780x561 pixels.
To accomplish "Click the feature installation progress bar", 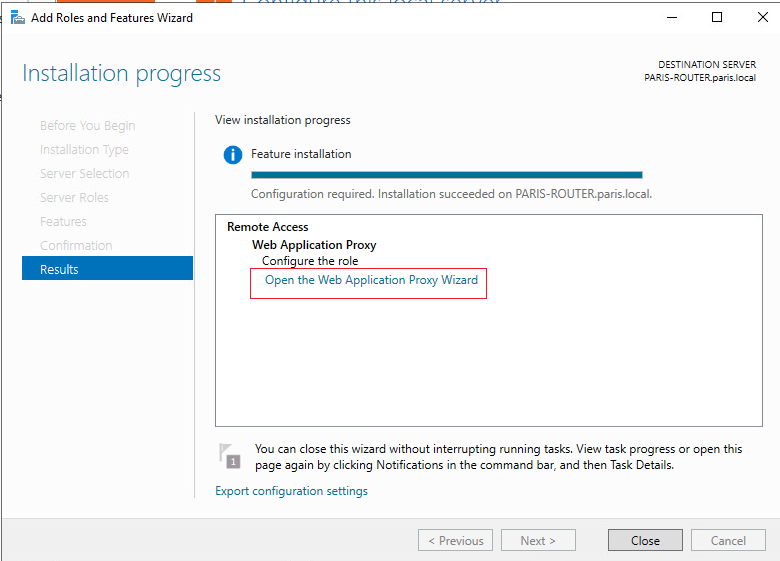I will point(447,175).
